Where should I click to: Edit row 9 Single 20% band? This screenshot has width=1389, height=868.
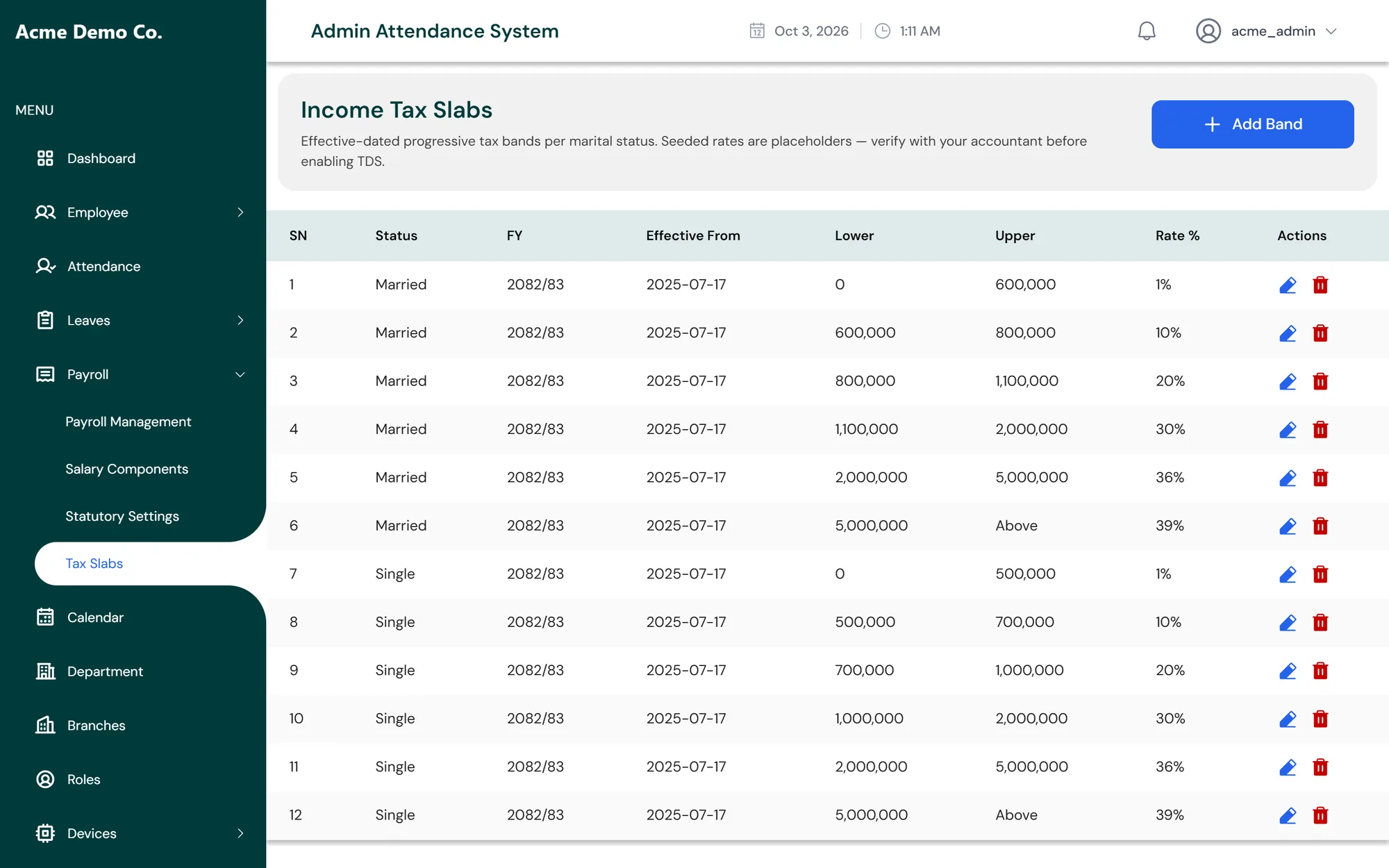click(x=1288, y=671)
